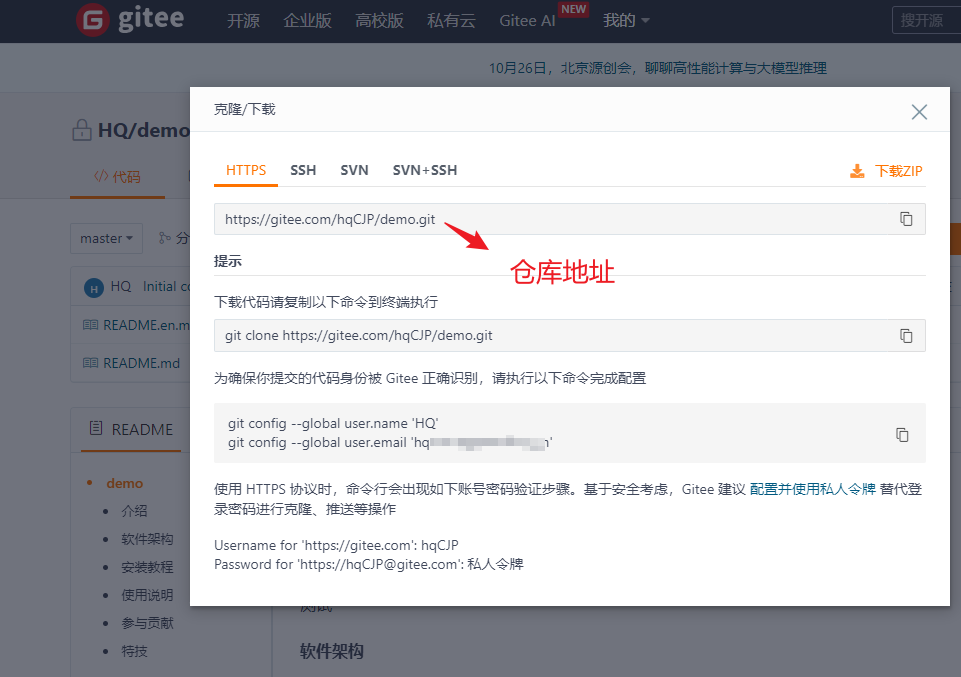Expand the 我的 menu
This screenshot has width=961, height=677.
[626, 20]
